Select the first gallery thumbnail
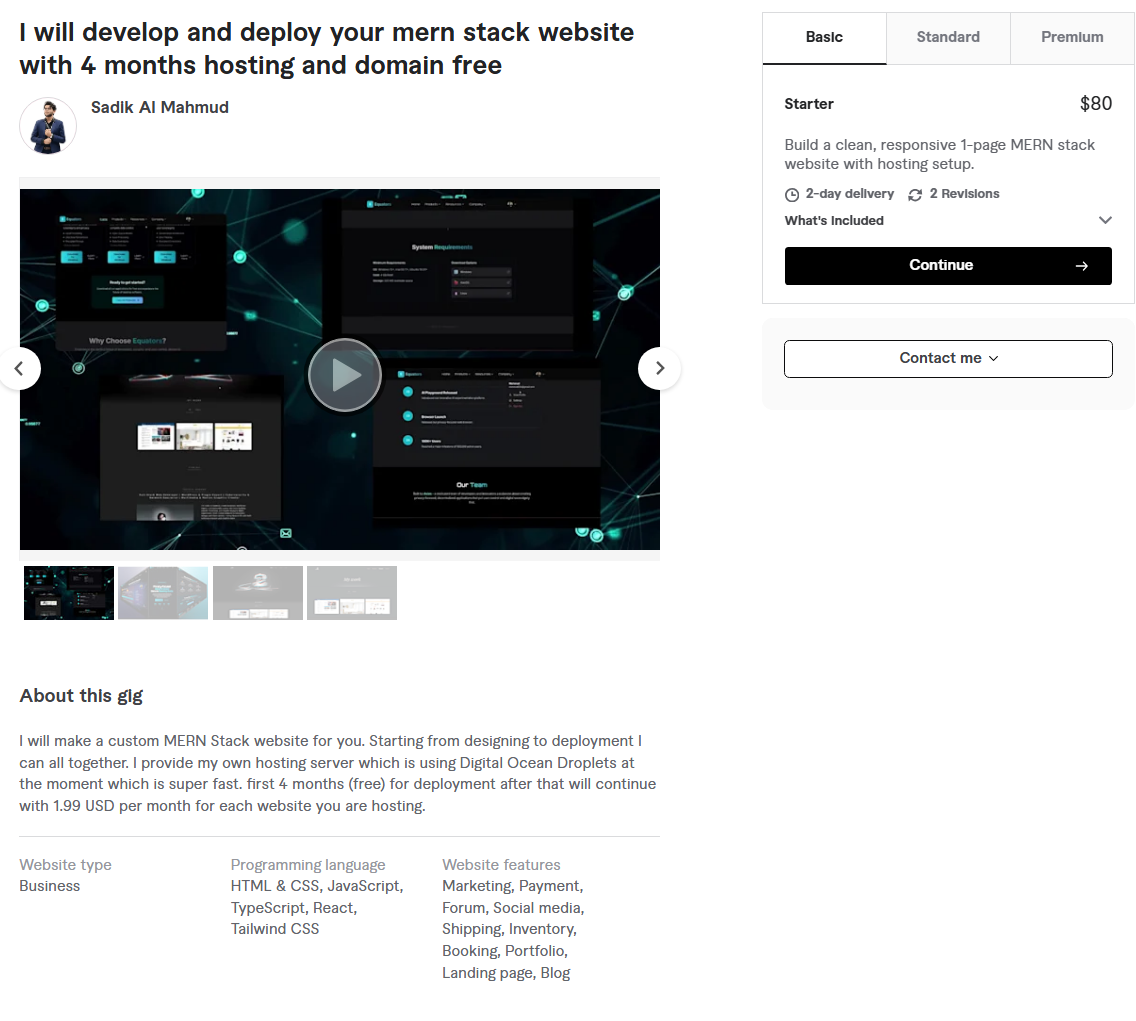1136x1021 pixels. [x=69, y=593]
